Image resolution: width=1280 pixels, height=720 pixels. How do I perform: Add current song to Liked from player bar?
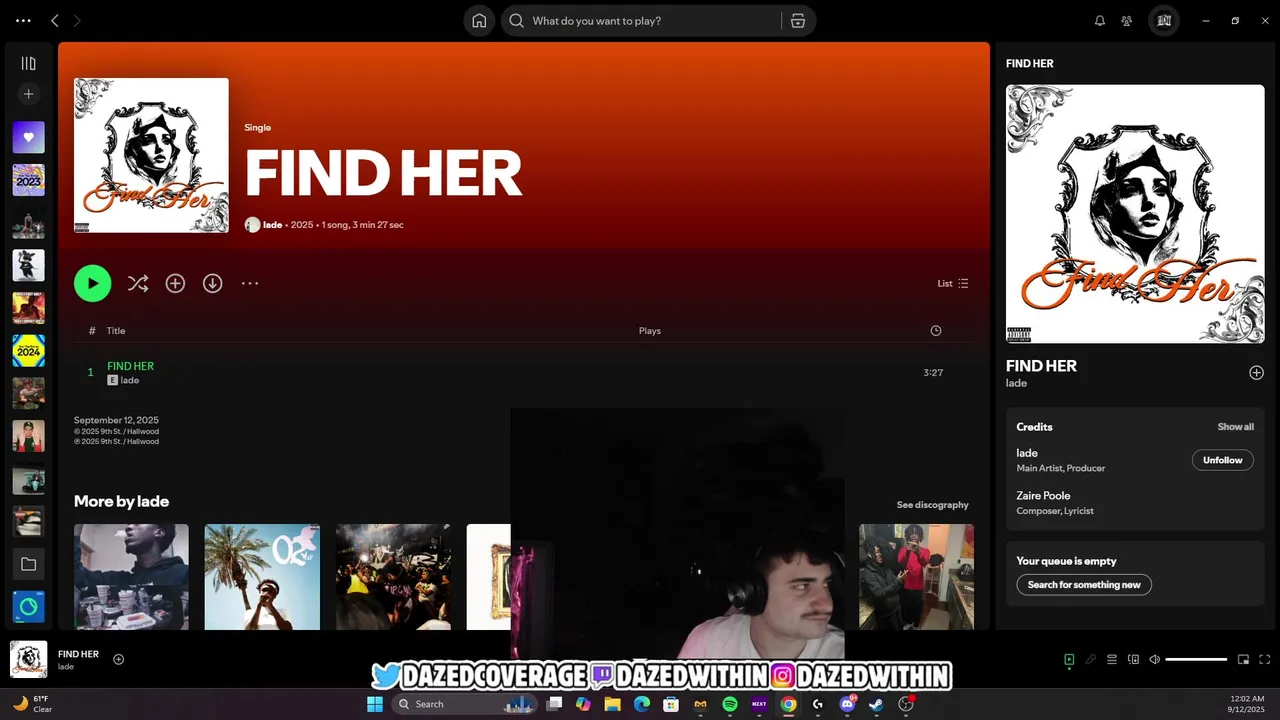(x=118, y=659)
